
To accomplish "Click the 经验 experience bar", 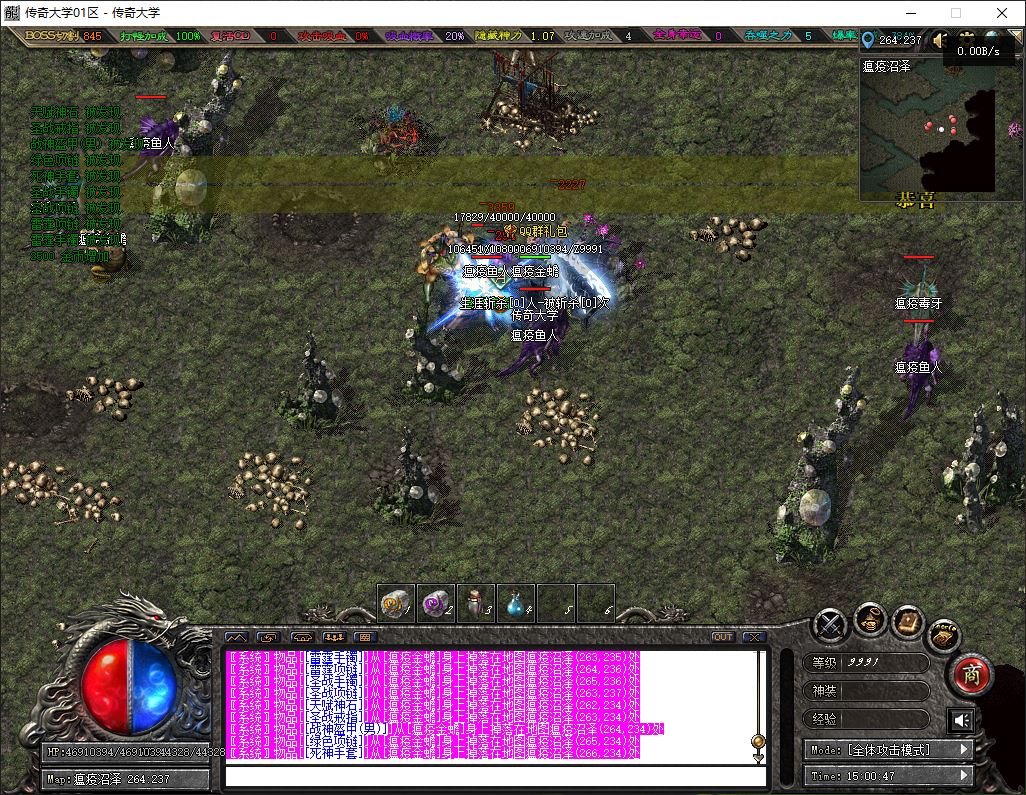I will [x=866, y=719].
